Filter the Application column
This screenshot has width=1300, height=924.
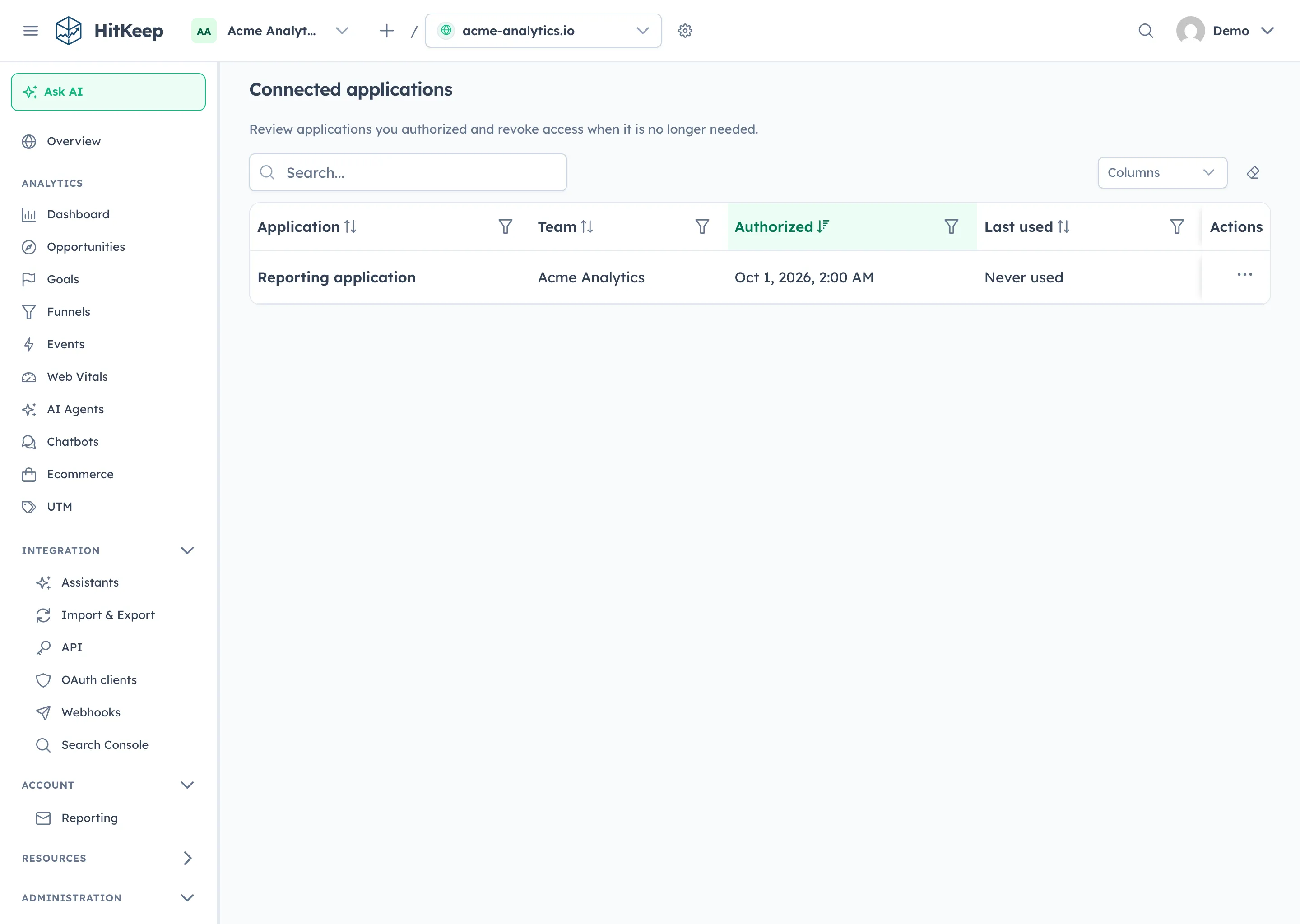(x=506, y=226)
